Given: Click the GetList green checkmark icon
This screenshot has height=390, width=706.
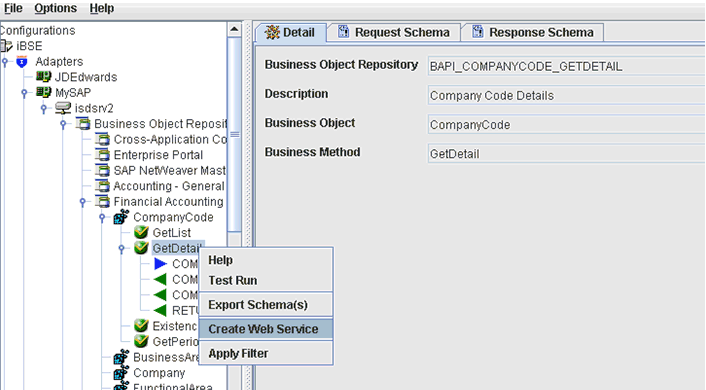Looking at the screenshot, I should coord(141,232).
